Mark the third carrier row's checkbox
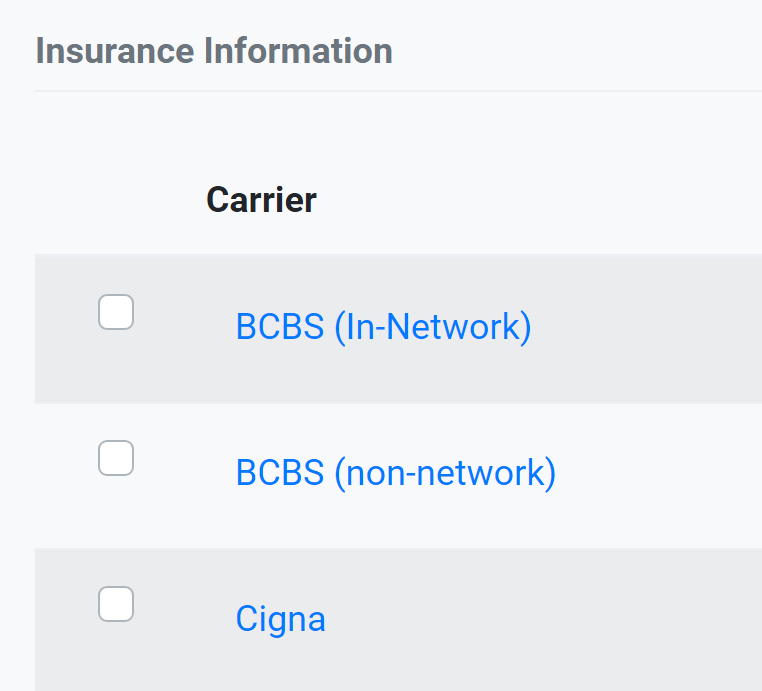Viewport: 762px width, 691px height. [x=116, y=604]
